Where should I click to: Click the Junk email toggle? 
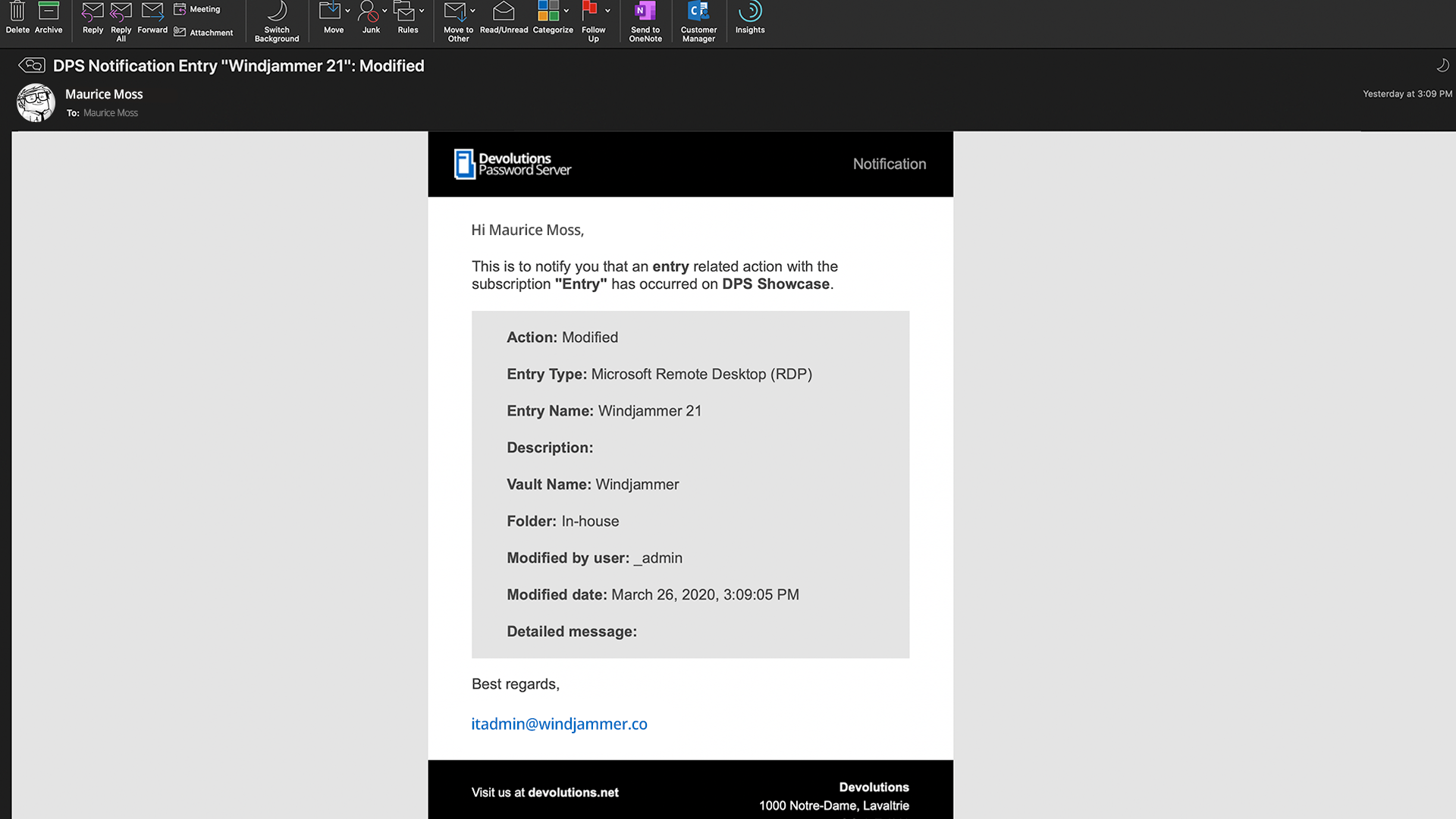pyautogui.click(x=371, y=19)
